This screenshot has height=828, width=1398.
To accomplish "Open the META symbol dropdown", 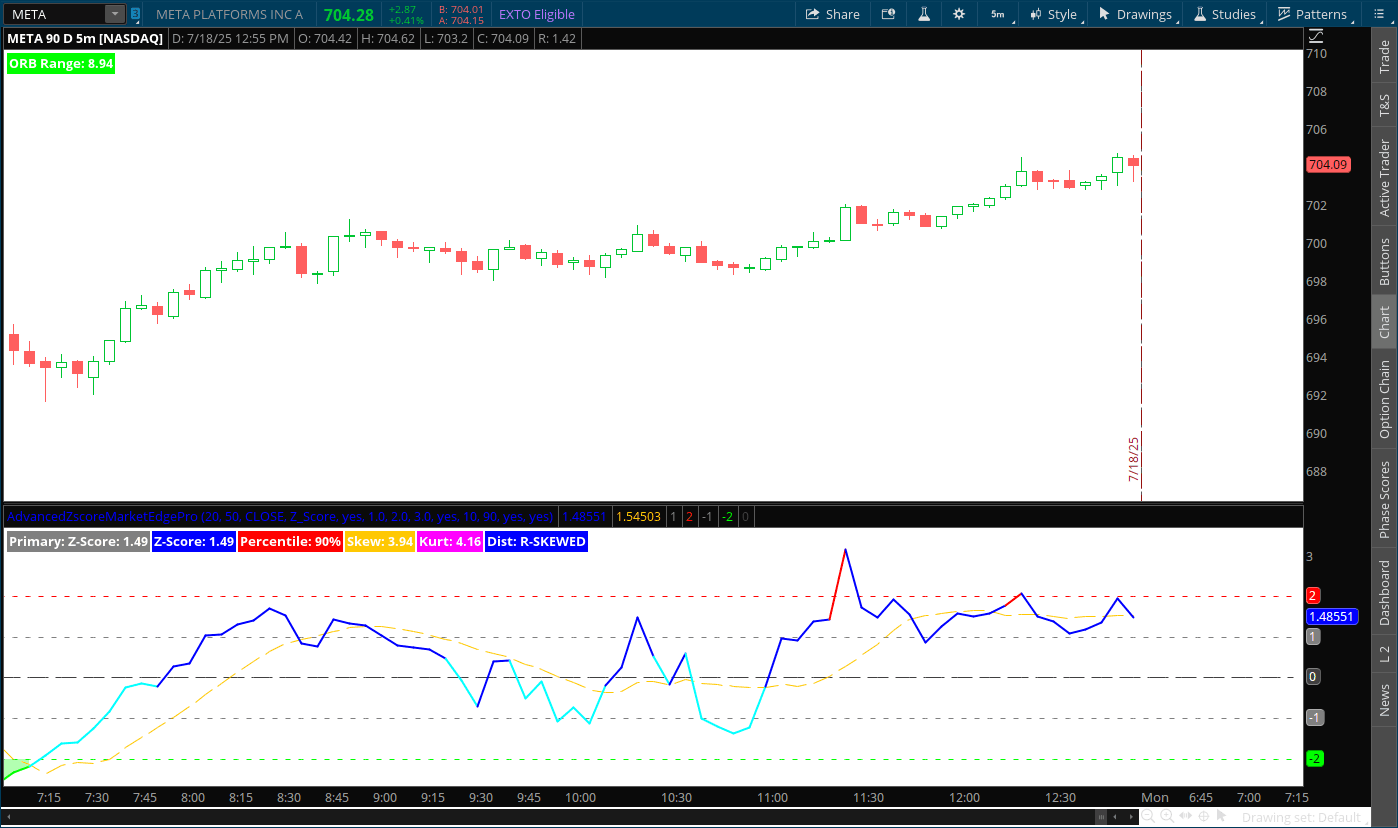I will click(x=113, y=14).
